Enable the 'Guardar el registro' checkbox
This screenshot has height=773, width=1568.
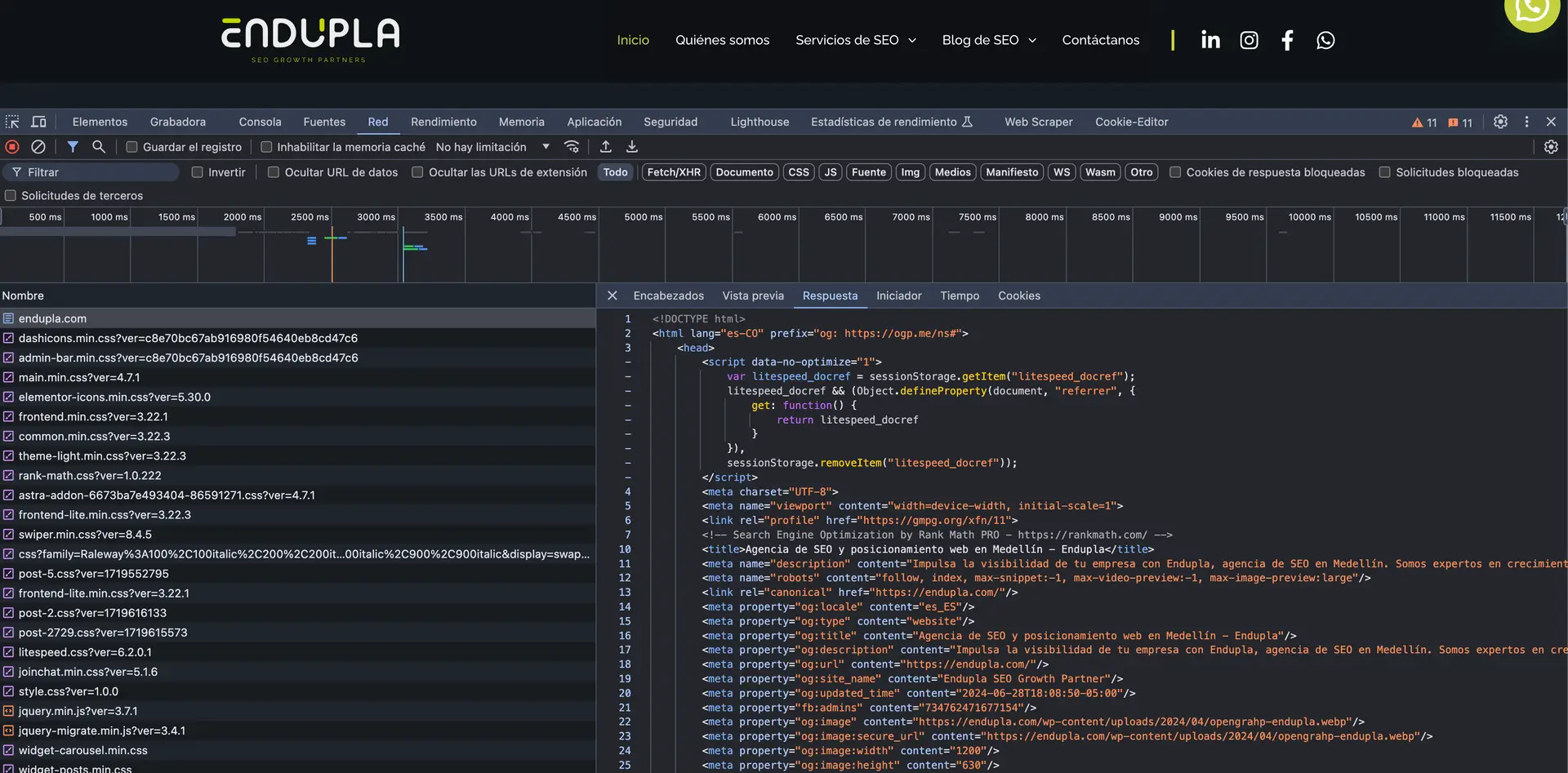click(132, 147)
